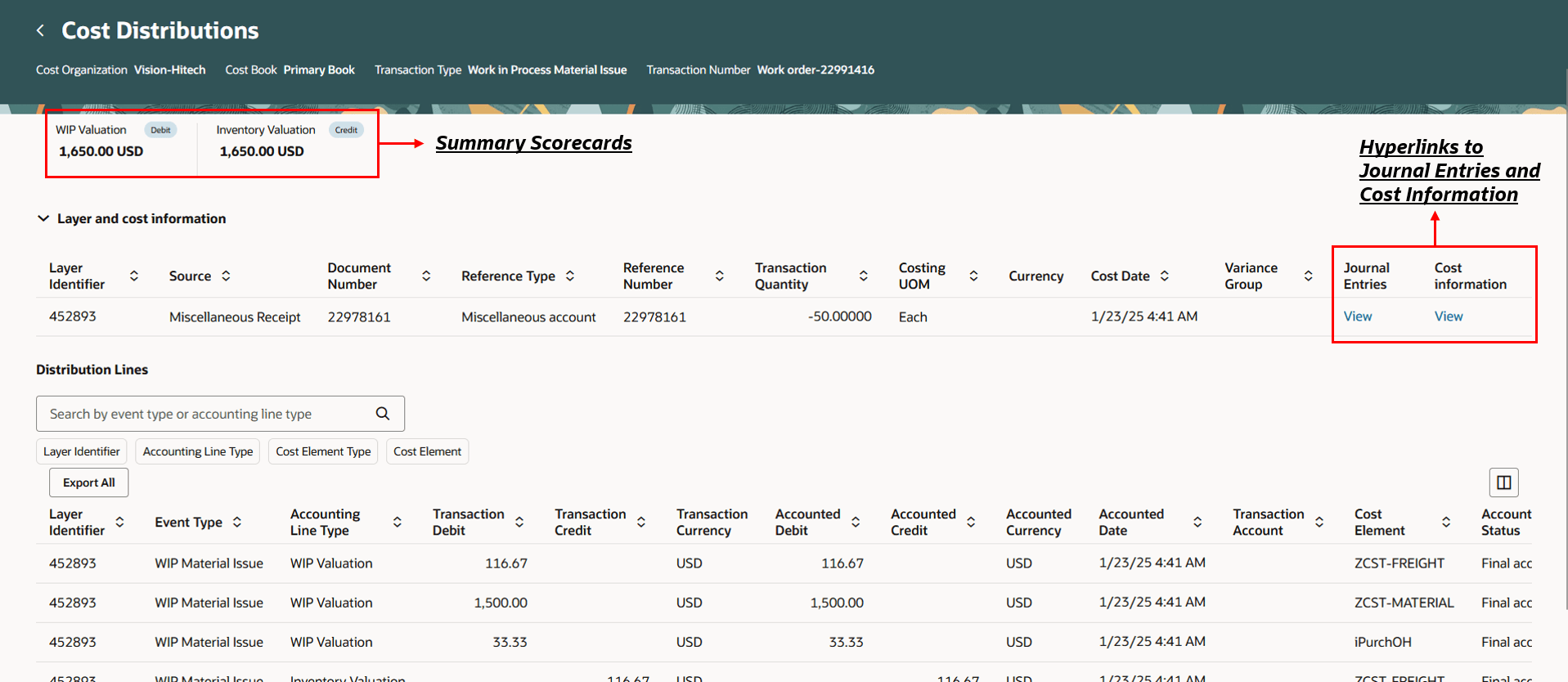
Task: Sort the Cost Element column
Action: [1446, 522]
